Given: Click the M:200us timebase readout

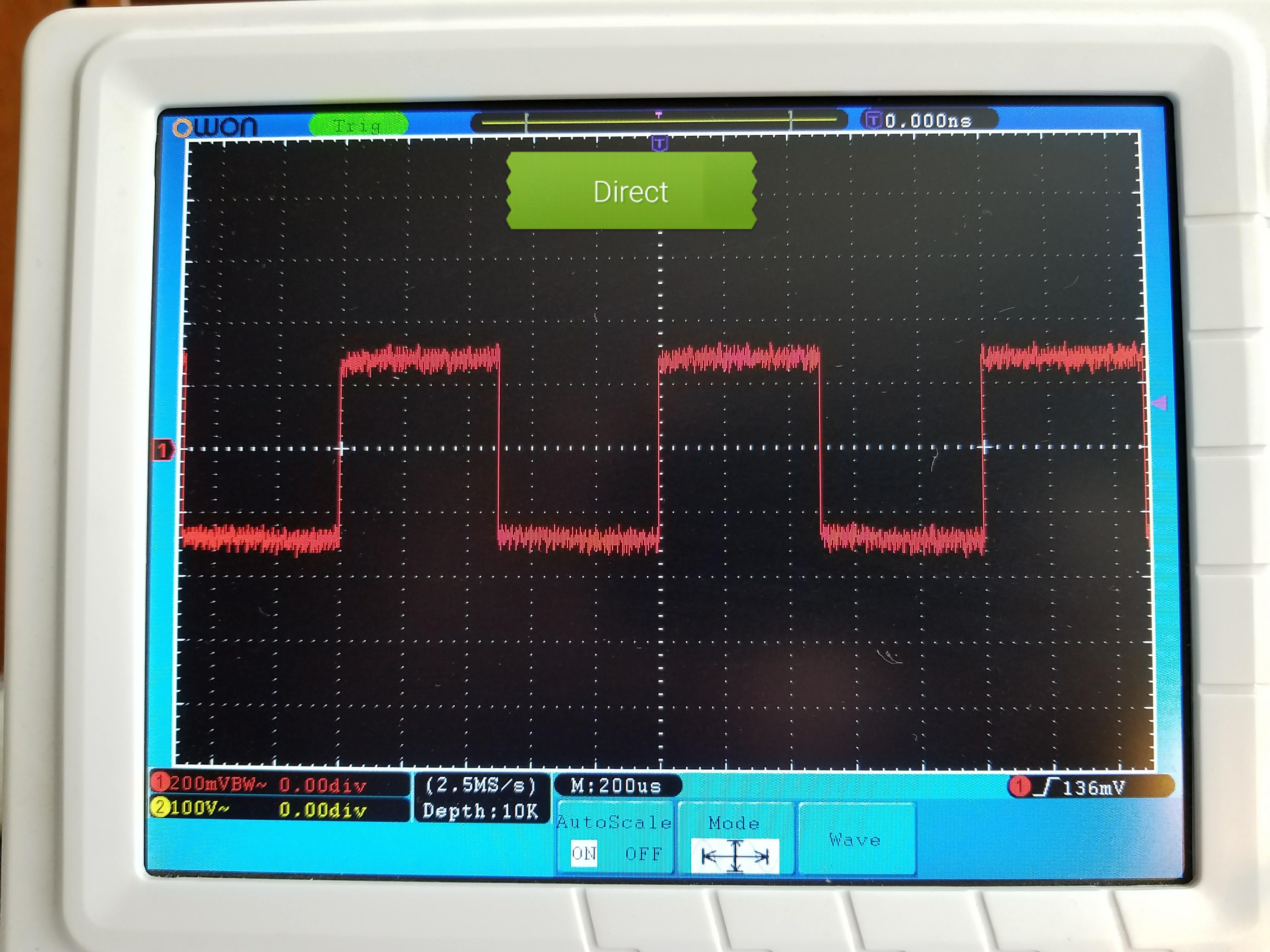Looking at the screenshot, I should 616,785.
